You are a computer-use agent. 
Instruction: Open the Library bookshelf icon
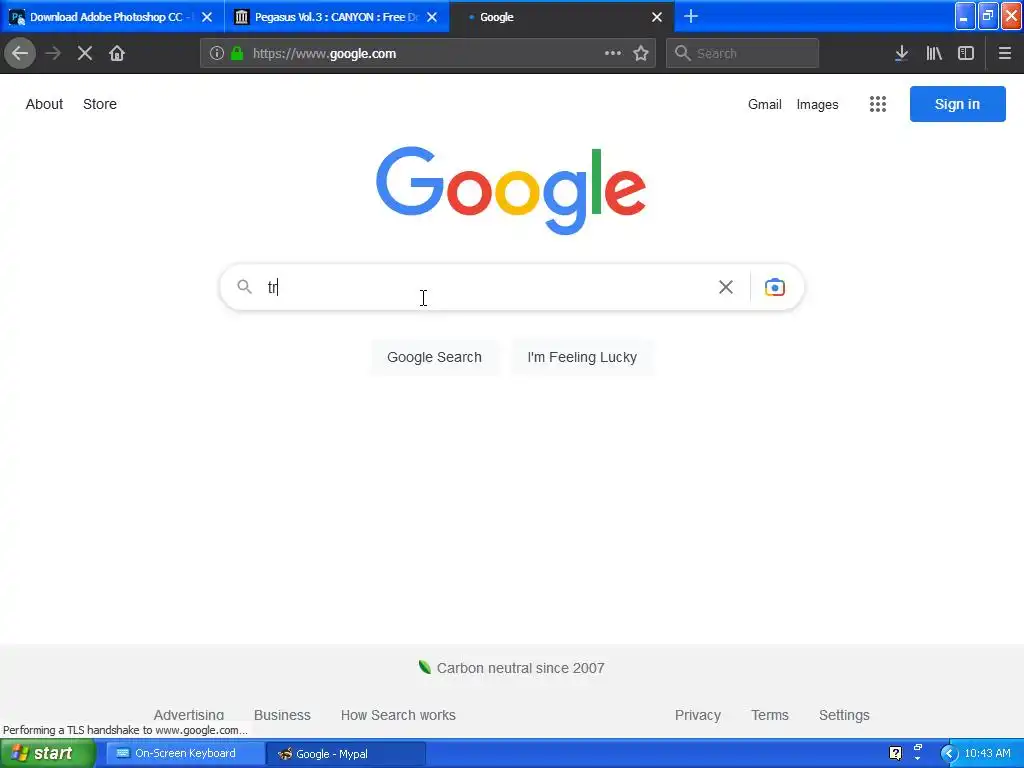(x=934, y=54)
